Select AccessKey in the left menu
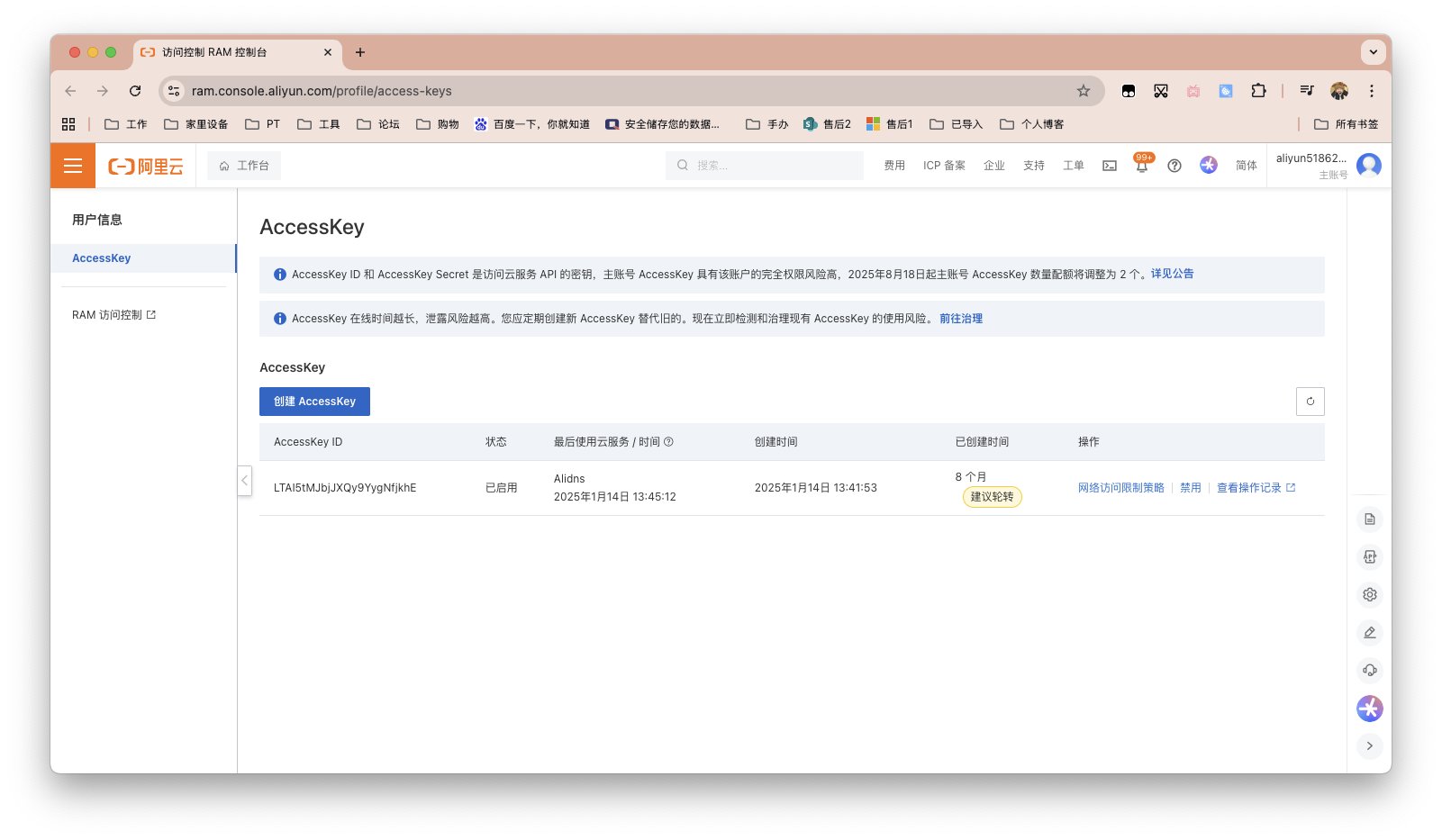Image resolution: width=1442 pixels, height=840 pixels. point(102,258)
